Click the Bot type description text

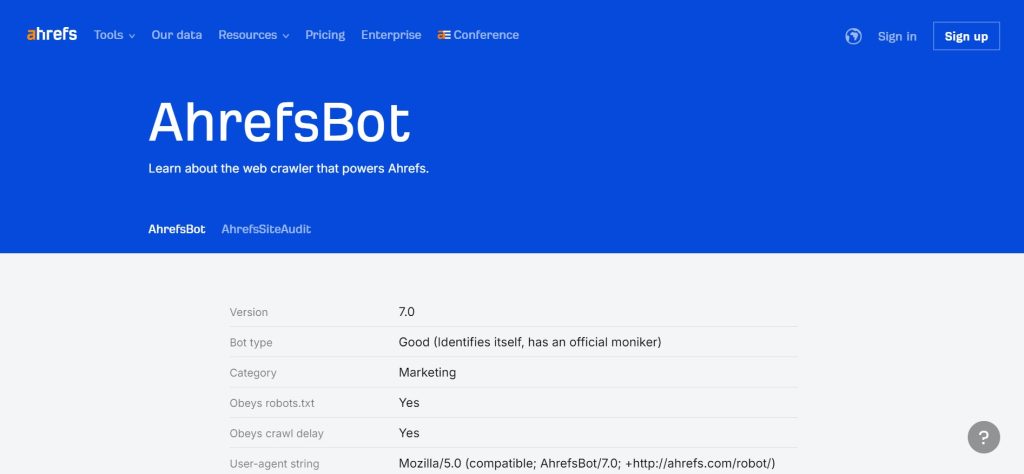(529, 342)
